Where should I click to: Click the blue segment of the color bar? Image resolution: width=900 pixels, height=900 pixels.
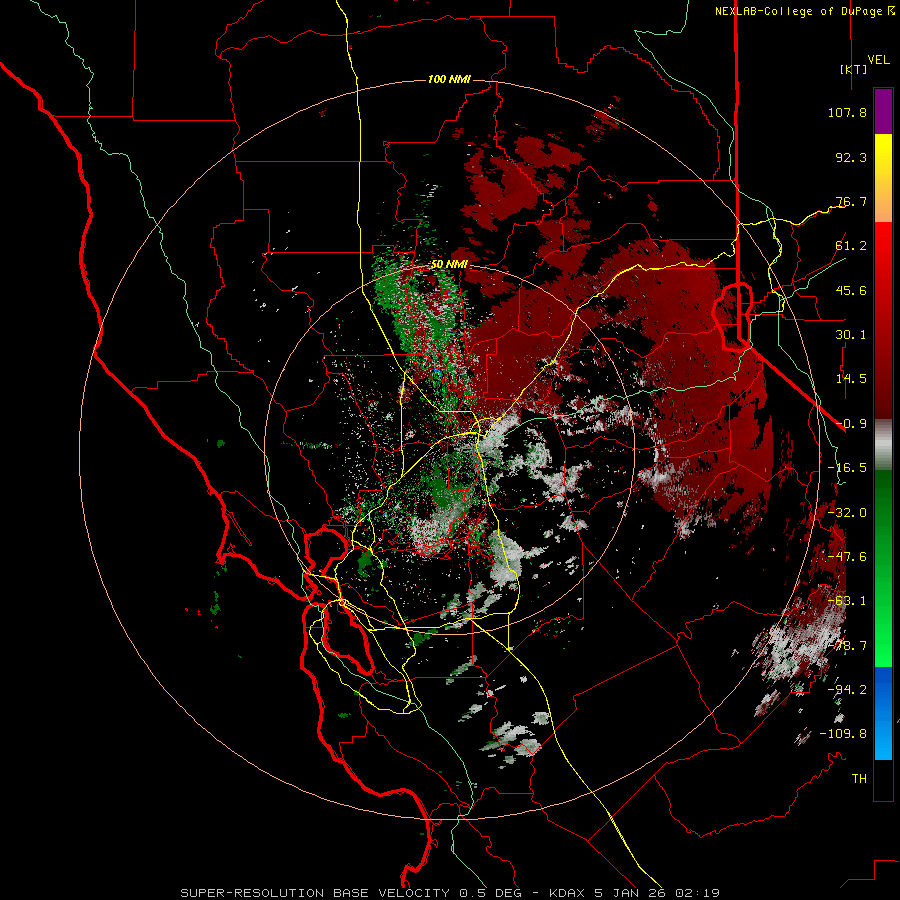[x=883, y=713]
